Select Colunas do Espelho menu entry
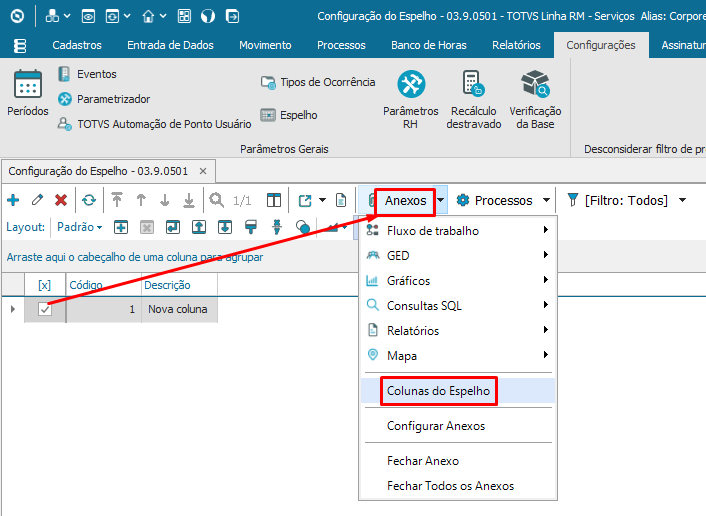Viewport: 706px width, 516px height. point(438,391)
